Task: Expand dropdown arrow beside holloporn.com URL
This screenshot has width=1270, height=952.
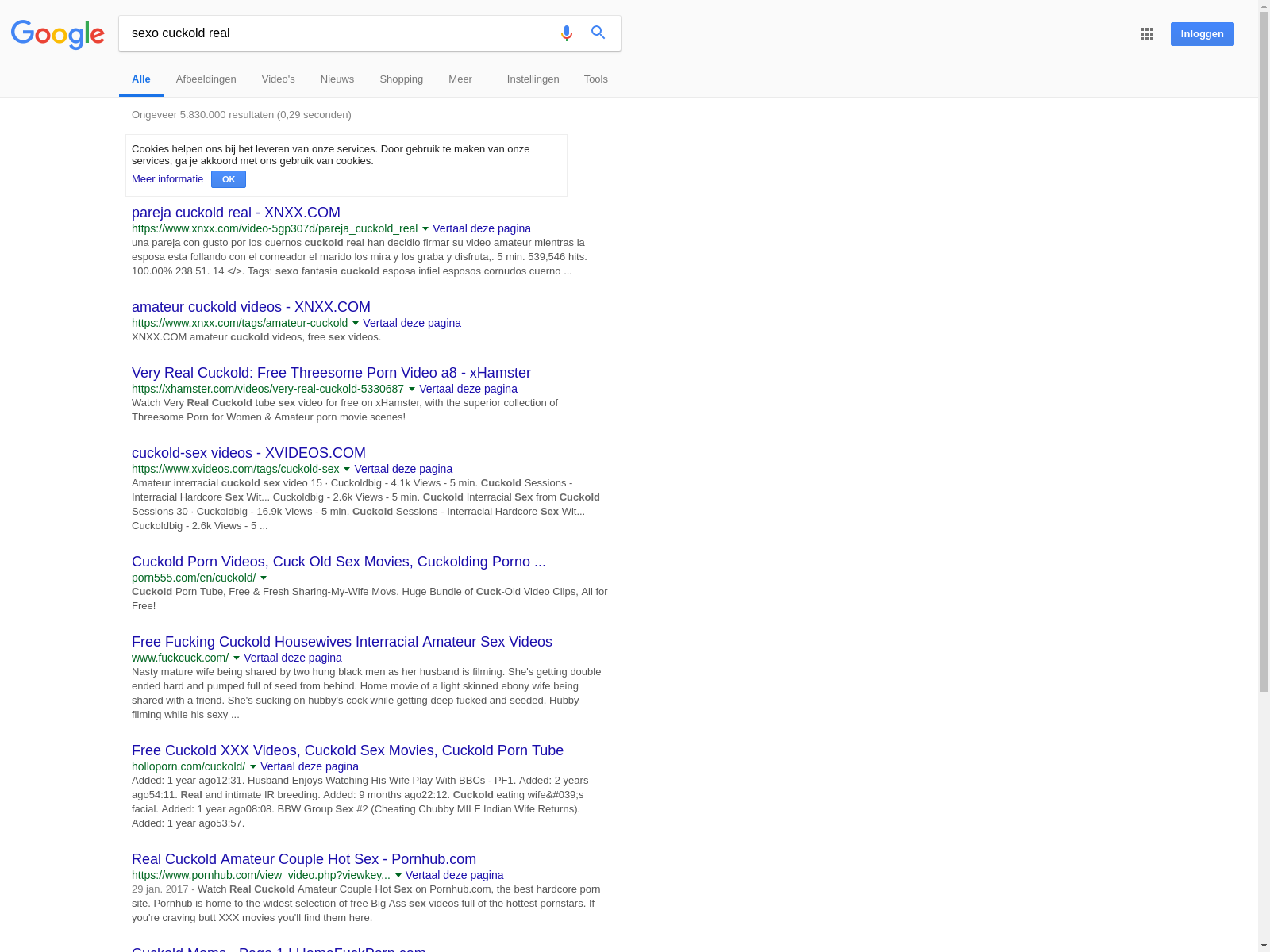Action: [253, 767]
